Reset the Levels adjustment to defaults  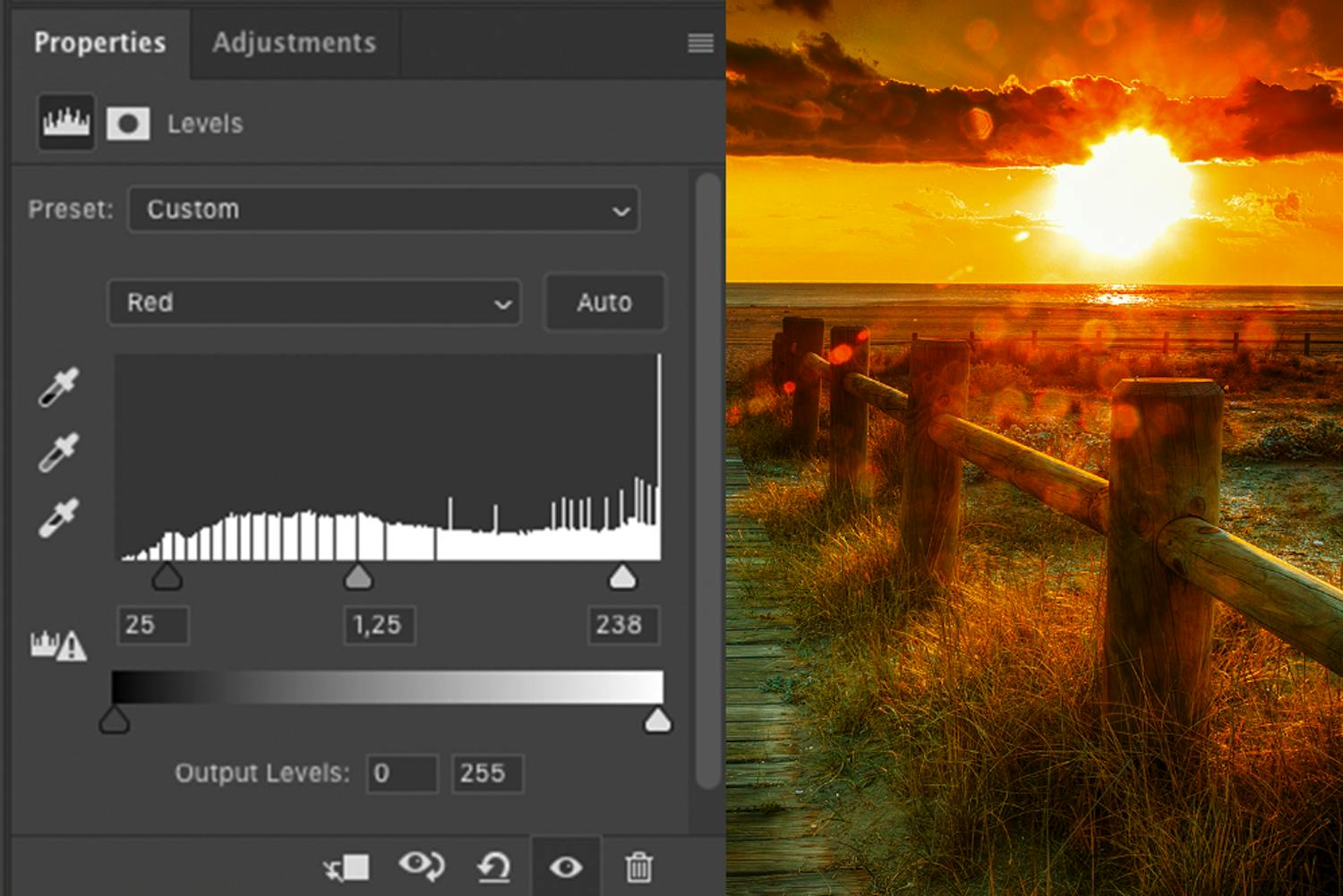[x=493, y=866]
